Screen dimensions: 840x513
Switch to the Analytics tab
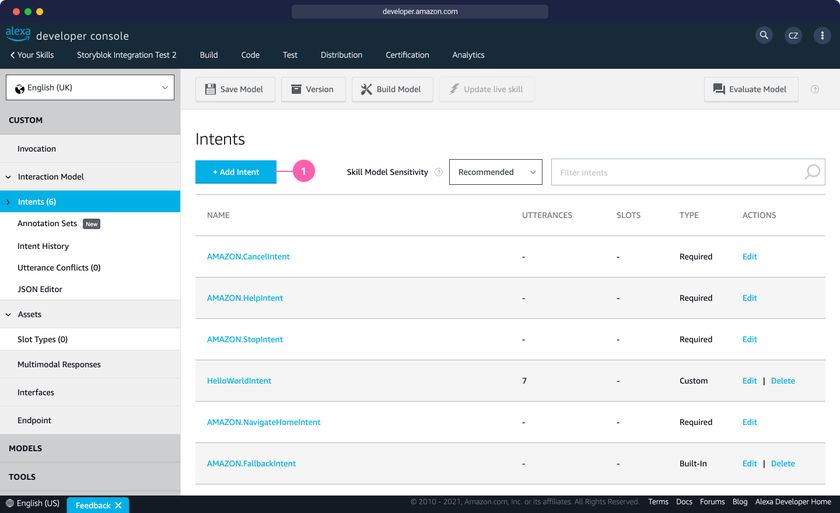coord(468,55)
